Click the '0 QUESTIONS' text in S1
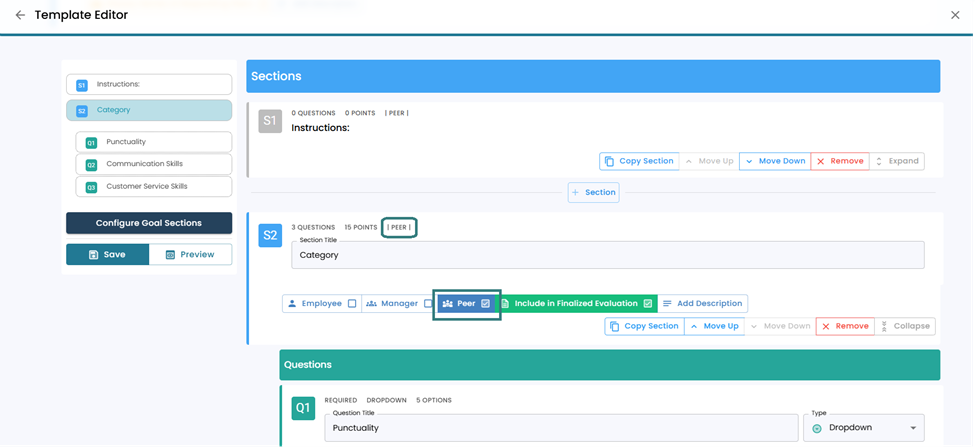975x448 pixels. click(x=313, y=113)
